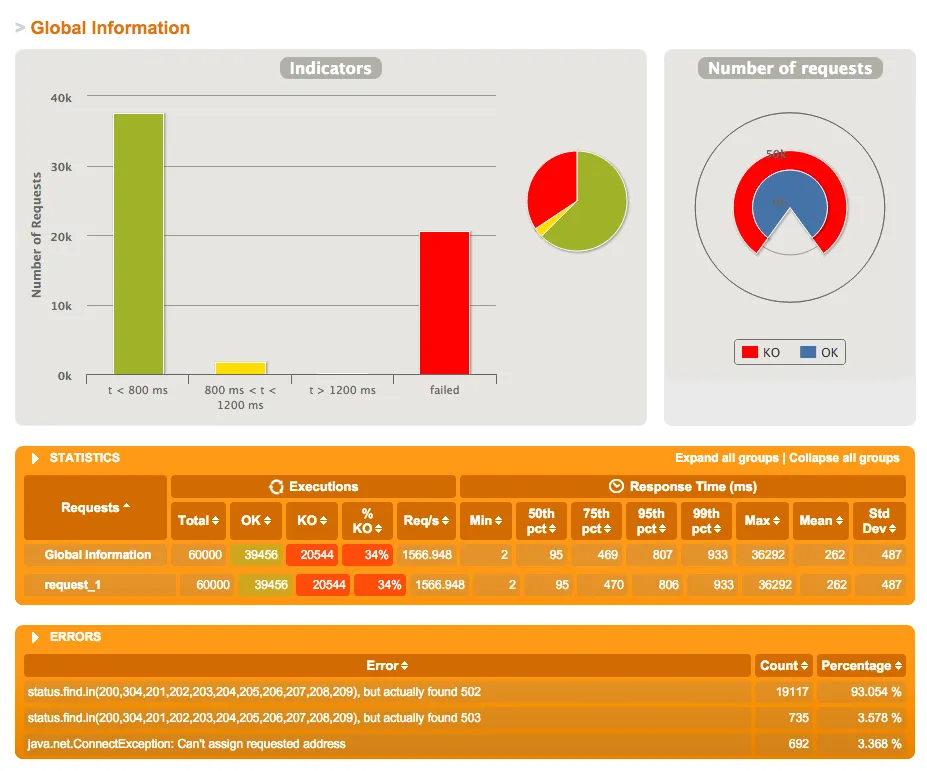Click Expand all groups link
Screen dimensions: 927x771
[x=727, y=458]
